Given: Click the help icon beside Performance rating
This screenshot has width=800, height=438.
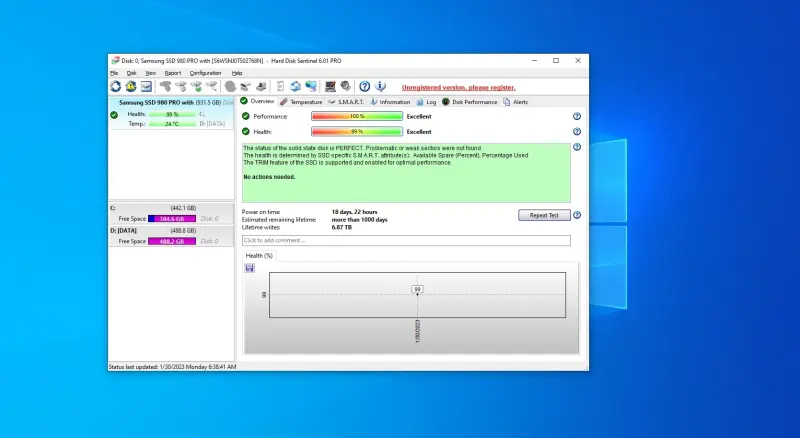Looking at the screenshot, I should click(576, 116).
